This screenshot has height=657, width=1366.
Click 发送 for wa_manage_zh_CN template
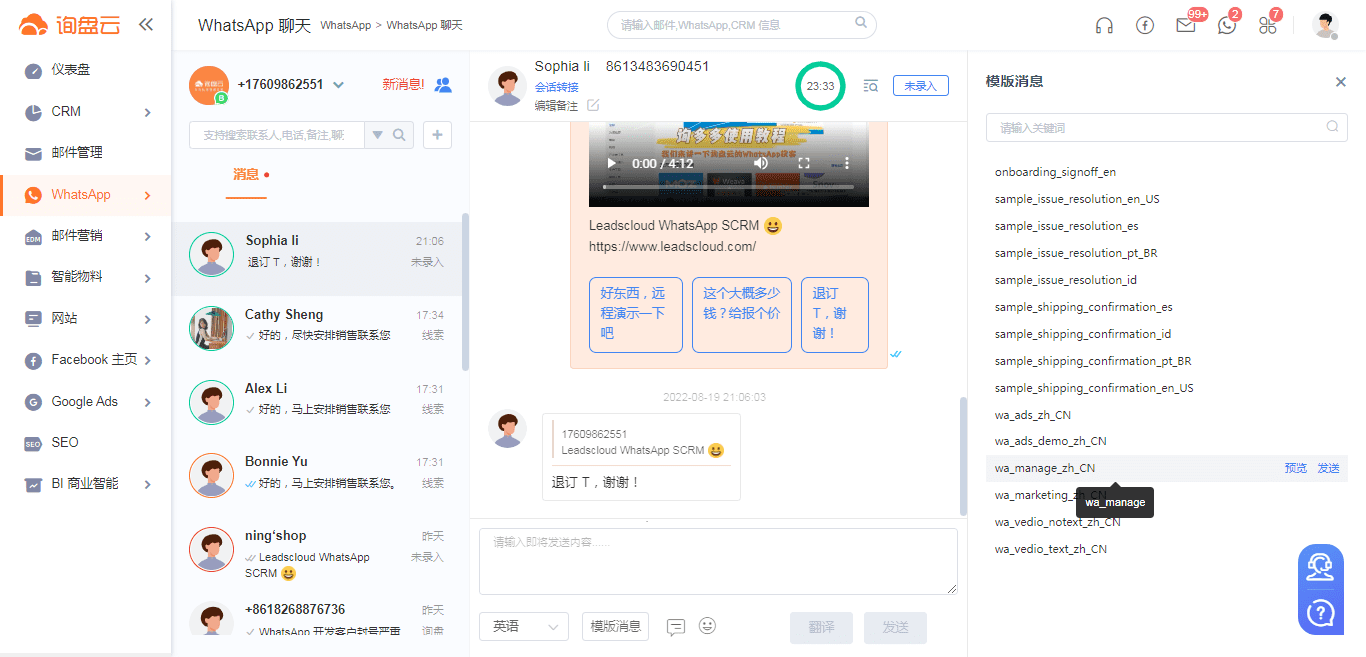tap(1328, 468)
